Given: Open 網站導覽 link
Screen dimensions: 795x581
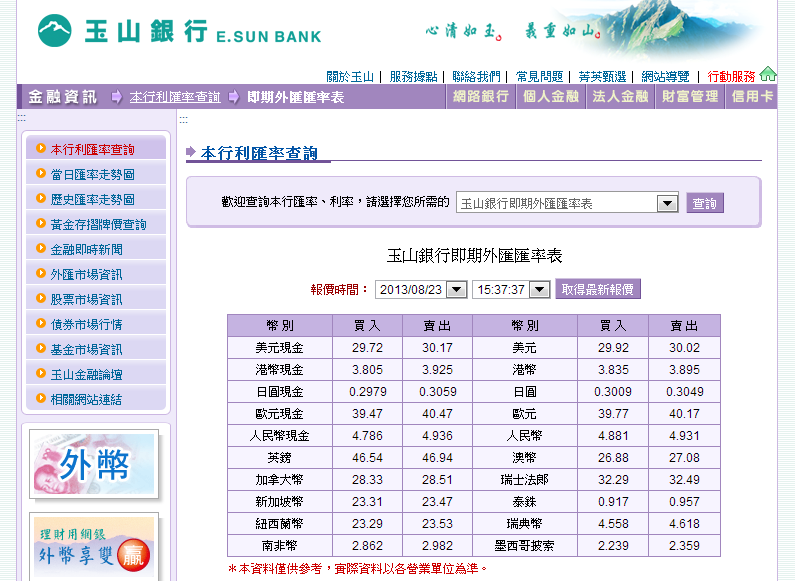Looking at the screenshot, I should 665,77.
